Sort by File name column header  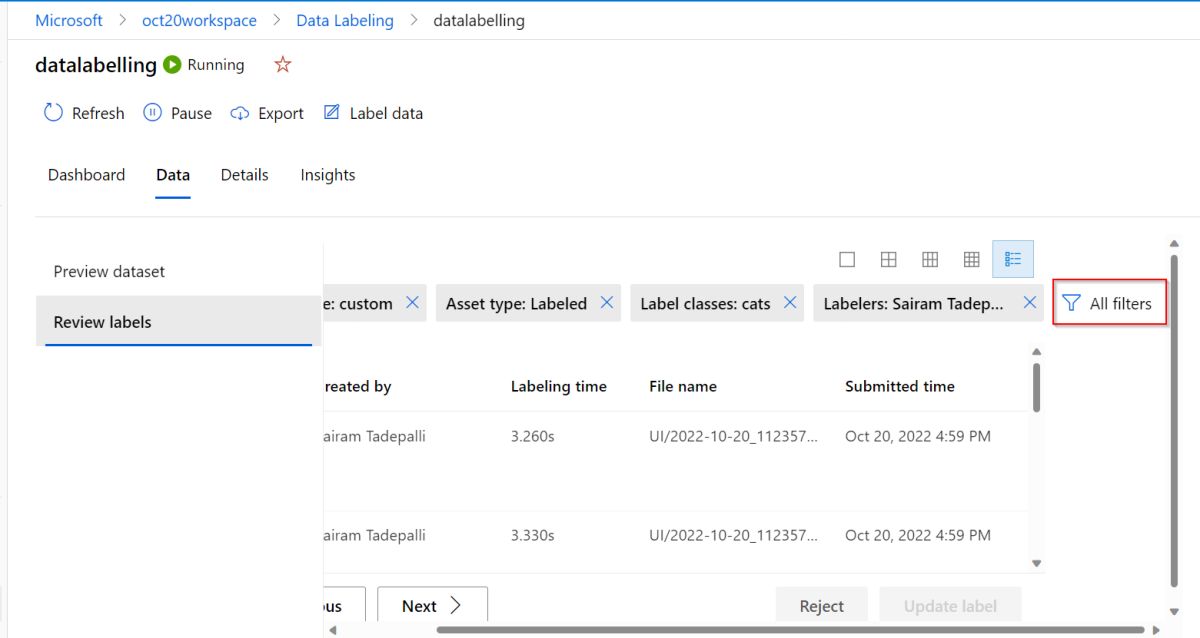pyautogui.click(x=683, y=386)
